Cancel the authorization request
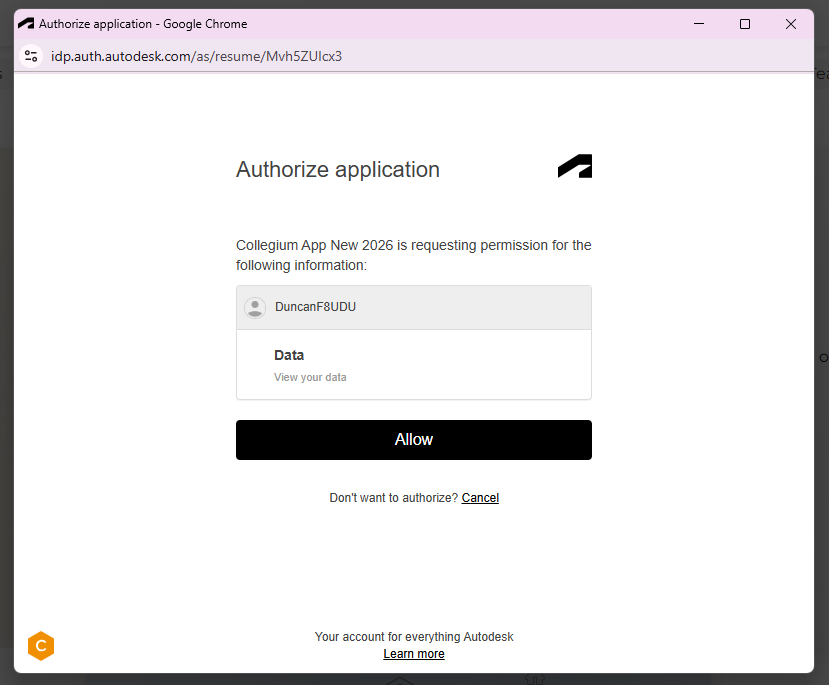Screen dimensions: 829x685 480,498
